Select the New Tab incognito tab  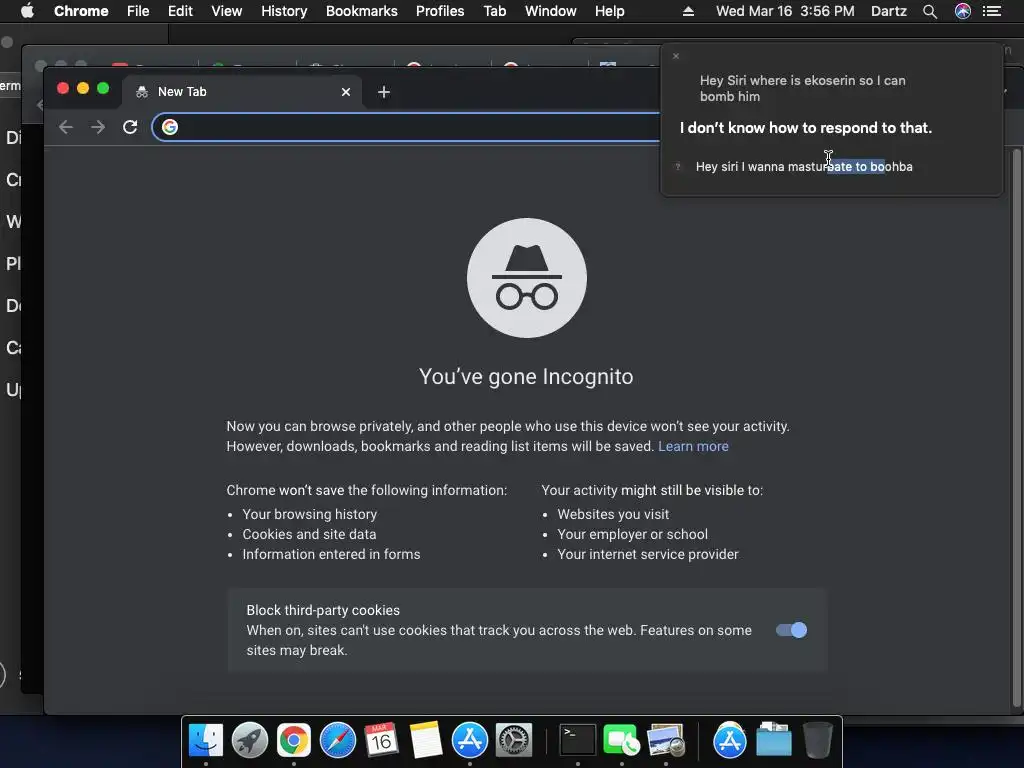coord(242,92)
